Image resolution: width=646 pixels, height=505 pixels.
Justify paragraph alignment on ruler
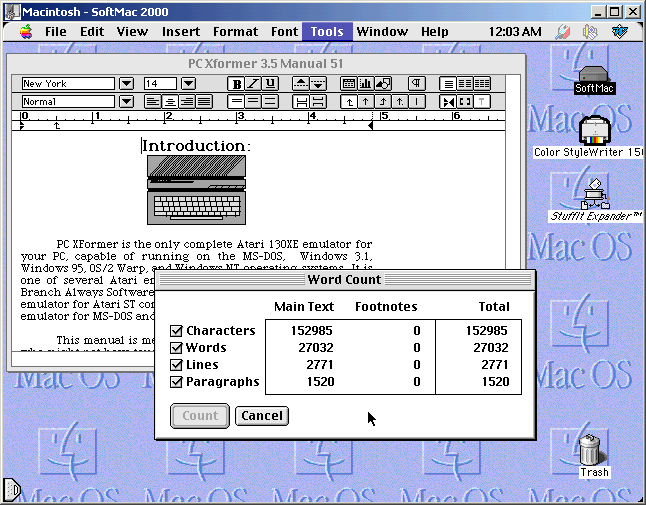click(204, 101)
